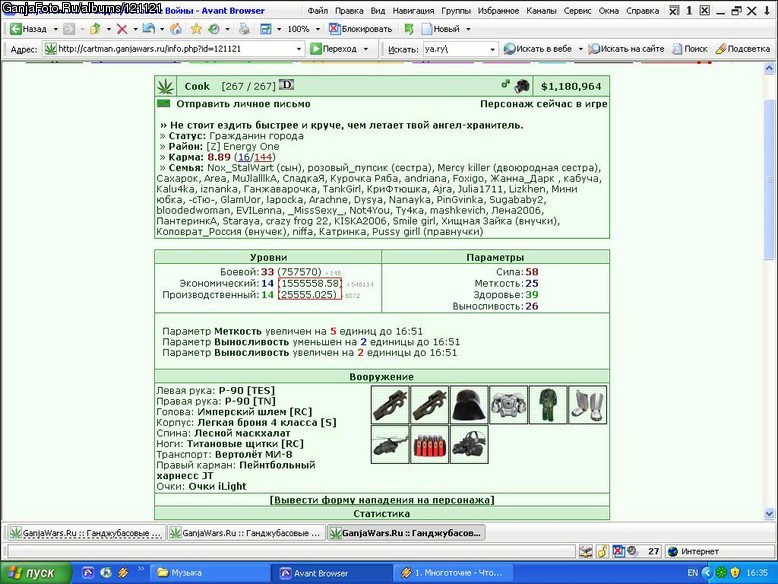Image resolution: width=778 pixels, height=584 pixels.
Task: Open the green envelope private message icon
Action: click(x=163, y=104)
